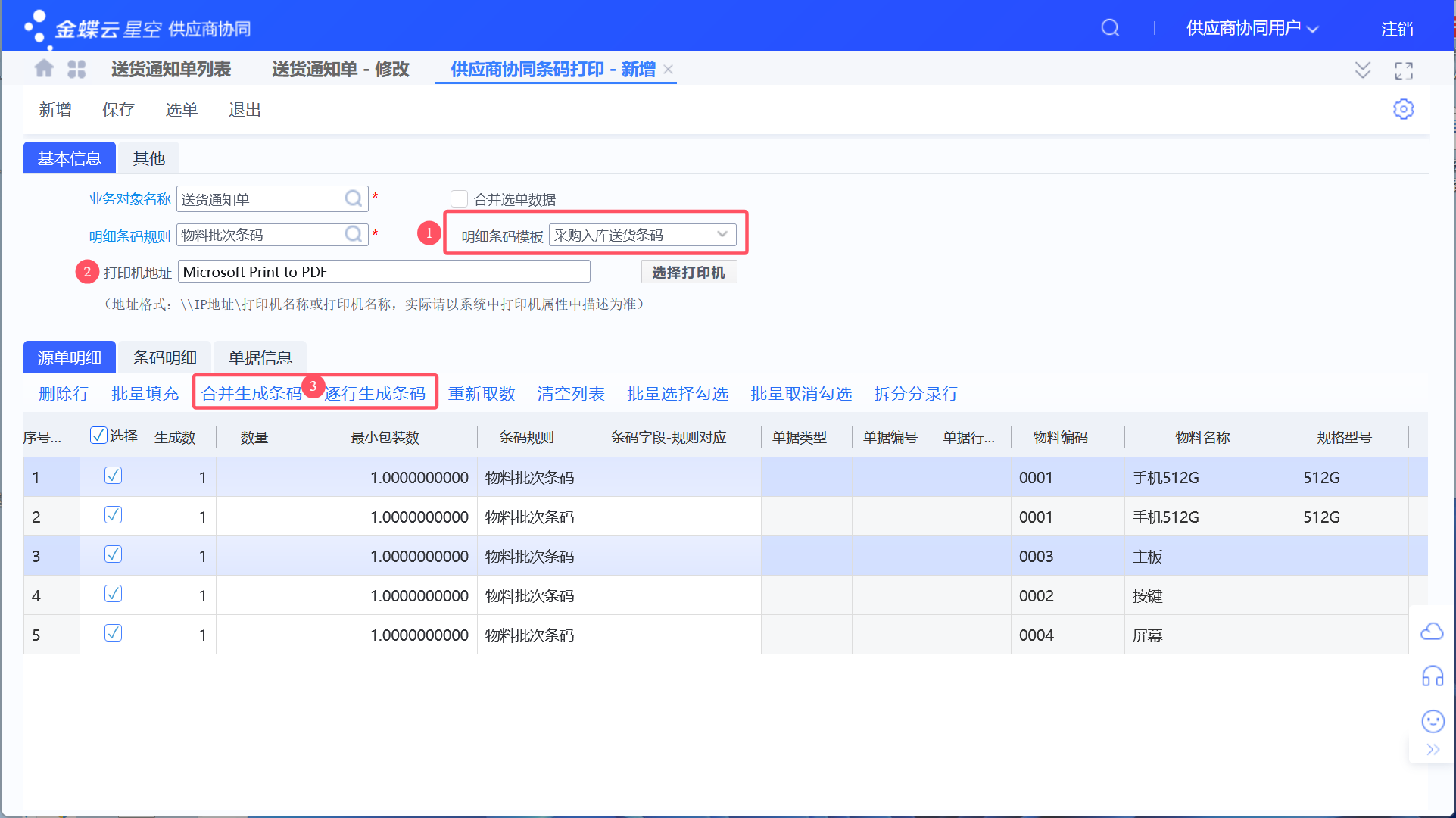Click 逐行生成条码 link
This screenshot has width=1456, height=818.
click(376, 394)
